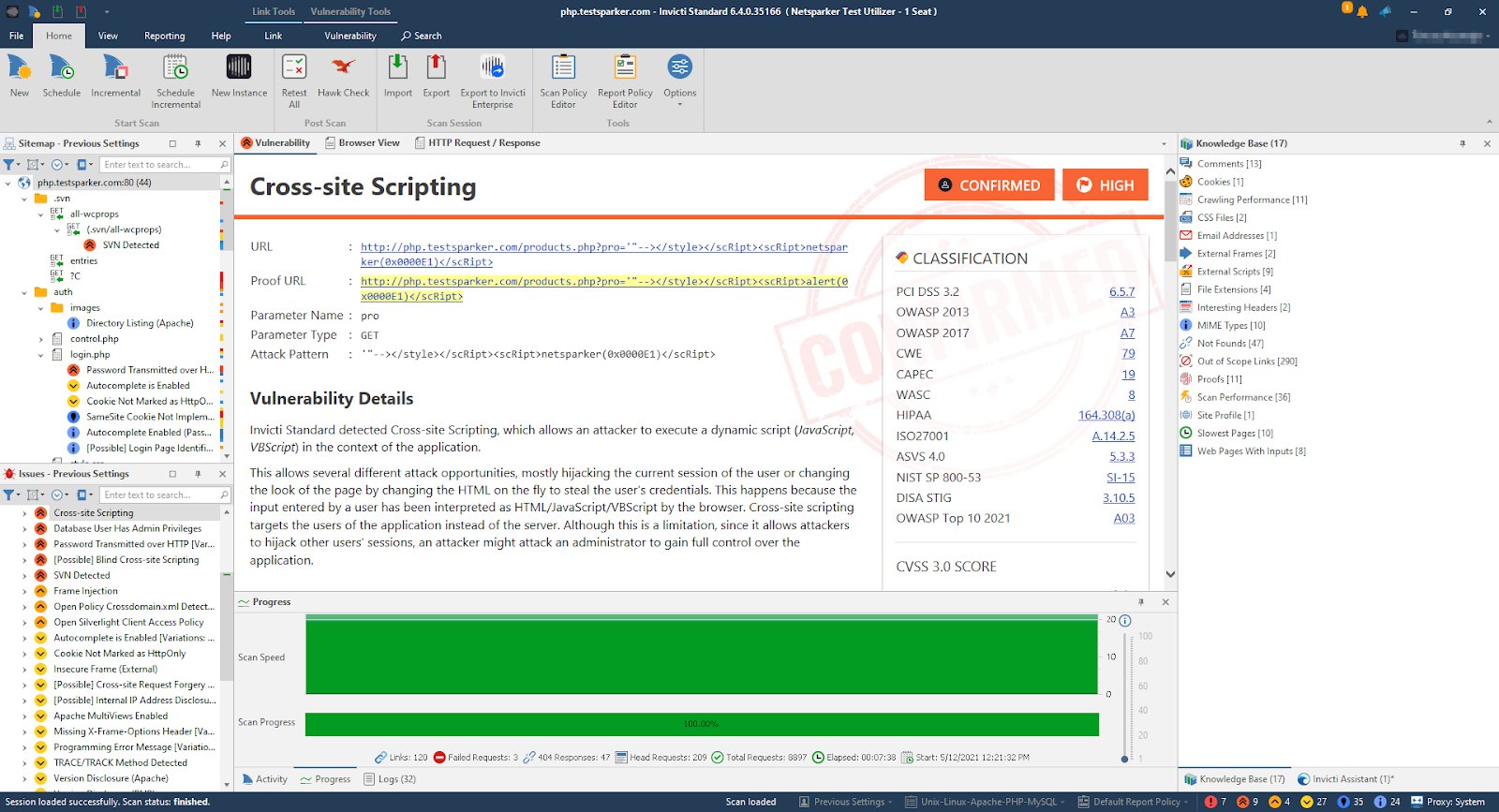Screen dimensions: 1499x812
Task: Open Knowledge Base Comments [13]
Action: pyautogui.click(x=1229, y=164)
